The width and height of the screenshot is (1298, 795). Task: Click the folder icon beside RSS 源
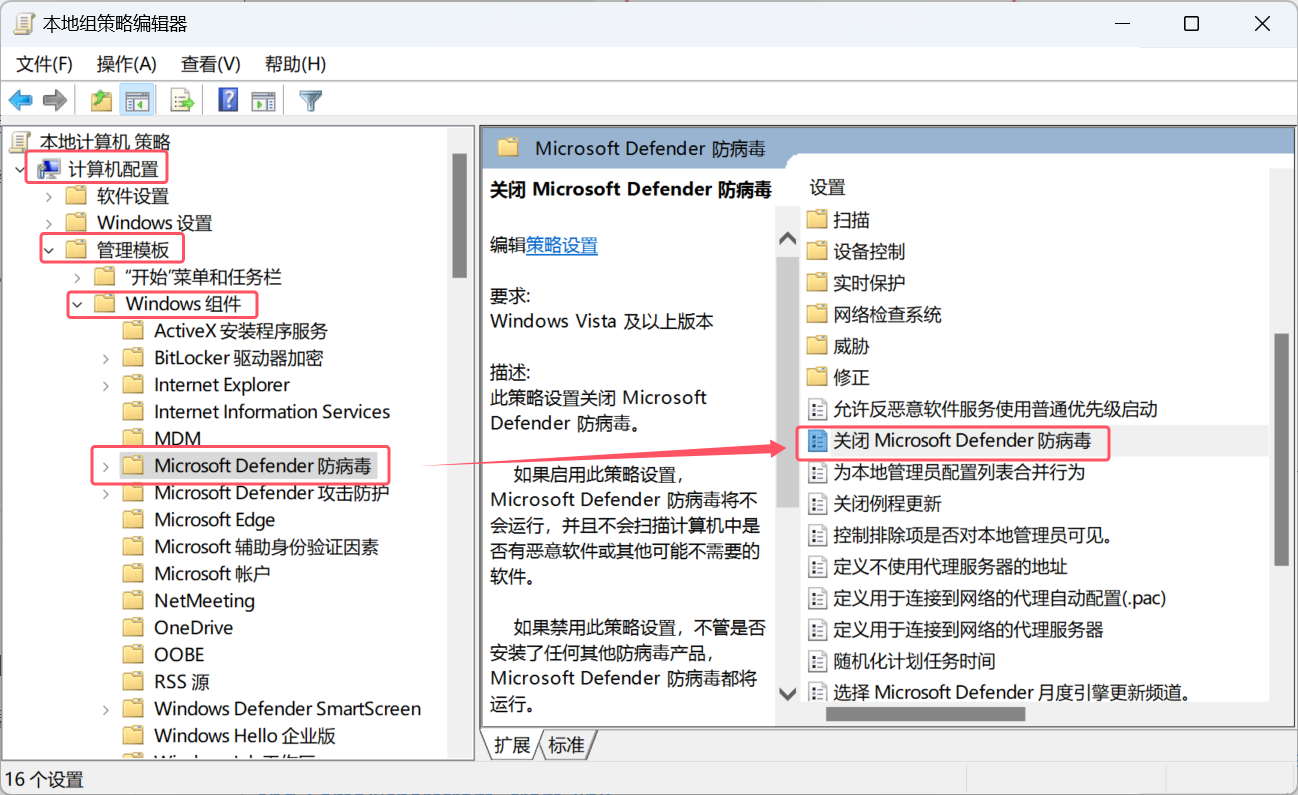point(134,682)
